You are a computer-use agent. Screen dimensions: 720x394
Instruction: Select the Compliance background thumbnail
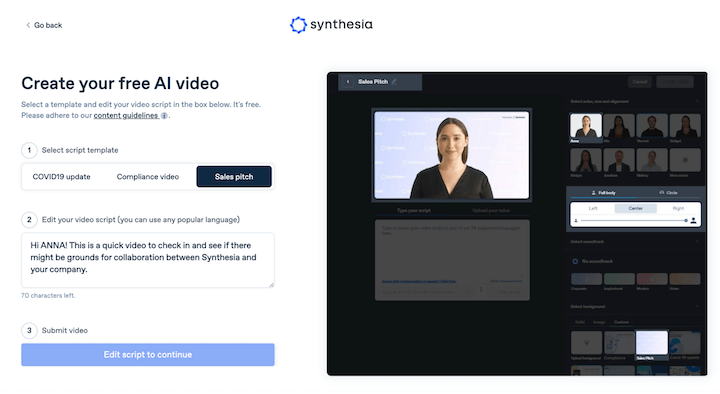pyautogui.click(x=619, y=343)
